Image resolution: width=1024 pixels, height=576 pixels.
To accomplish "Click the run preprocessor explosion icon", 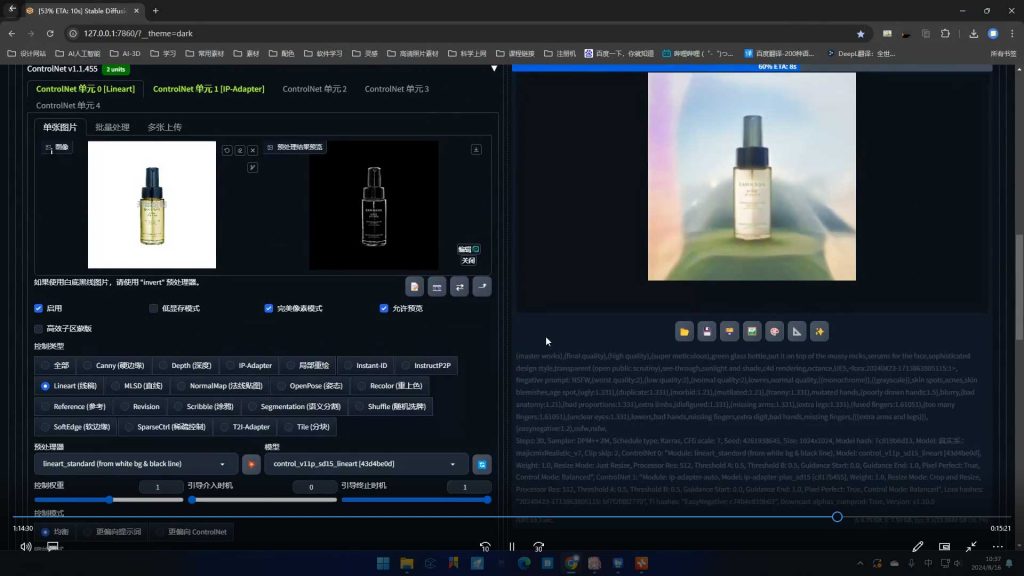I will [x=251, y=464].
